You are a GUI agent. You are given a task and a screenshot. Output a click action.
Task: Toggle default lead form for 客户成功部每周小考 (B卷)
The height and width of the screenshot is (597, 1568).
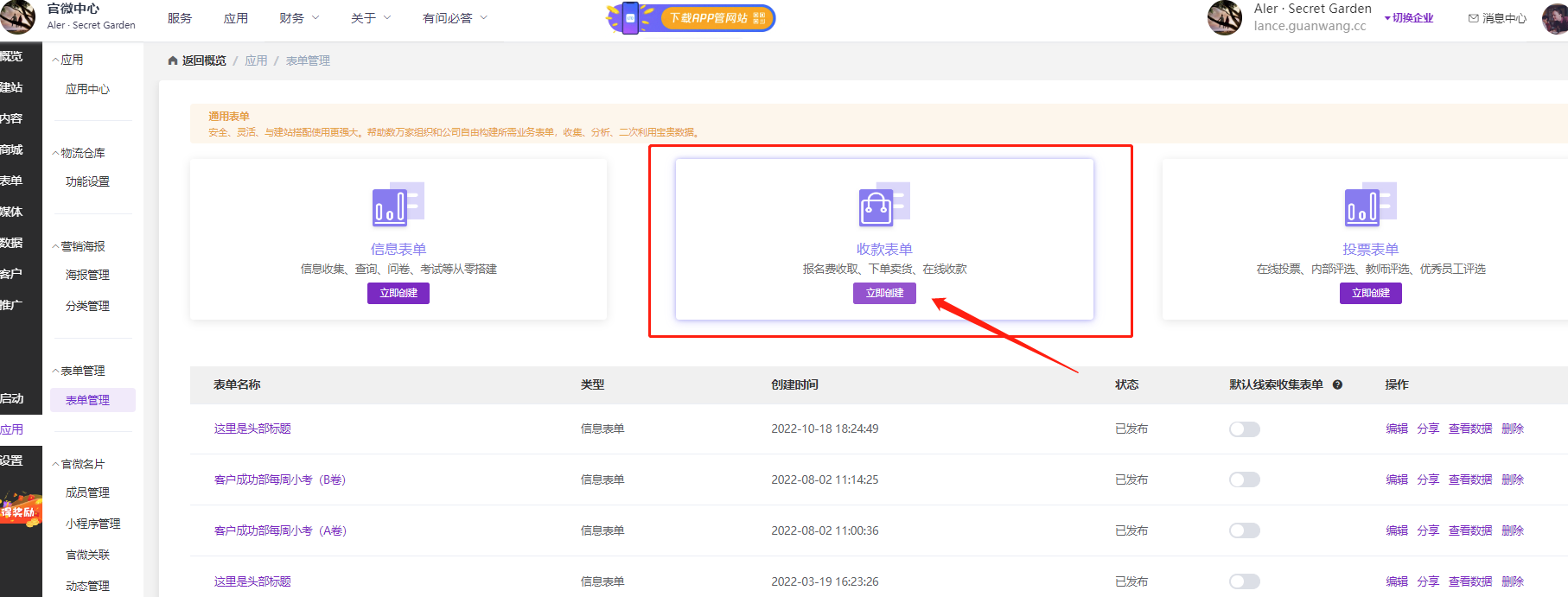(1244, 480)
